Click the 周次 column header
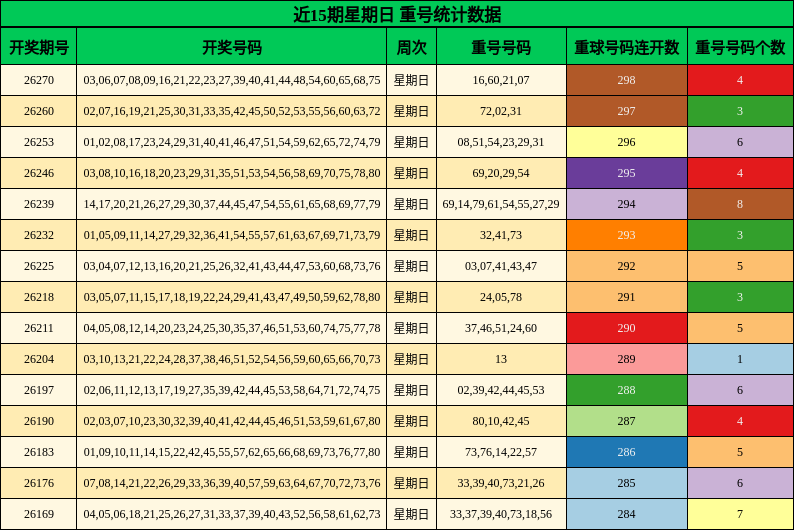This screenshot has height=530, width=794. pos(411,47)
